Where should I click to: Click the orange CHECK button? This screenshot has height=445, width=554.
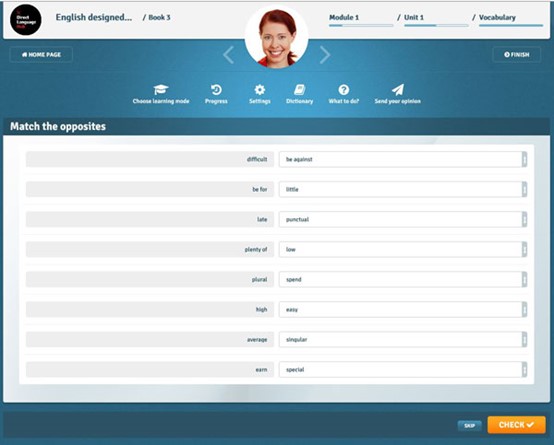[x=517, y=424]
